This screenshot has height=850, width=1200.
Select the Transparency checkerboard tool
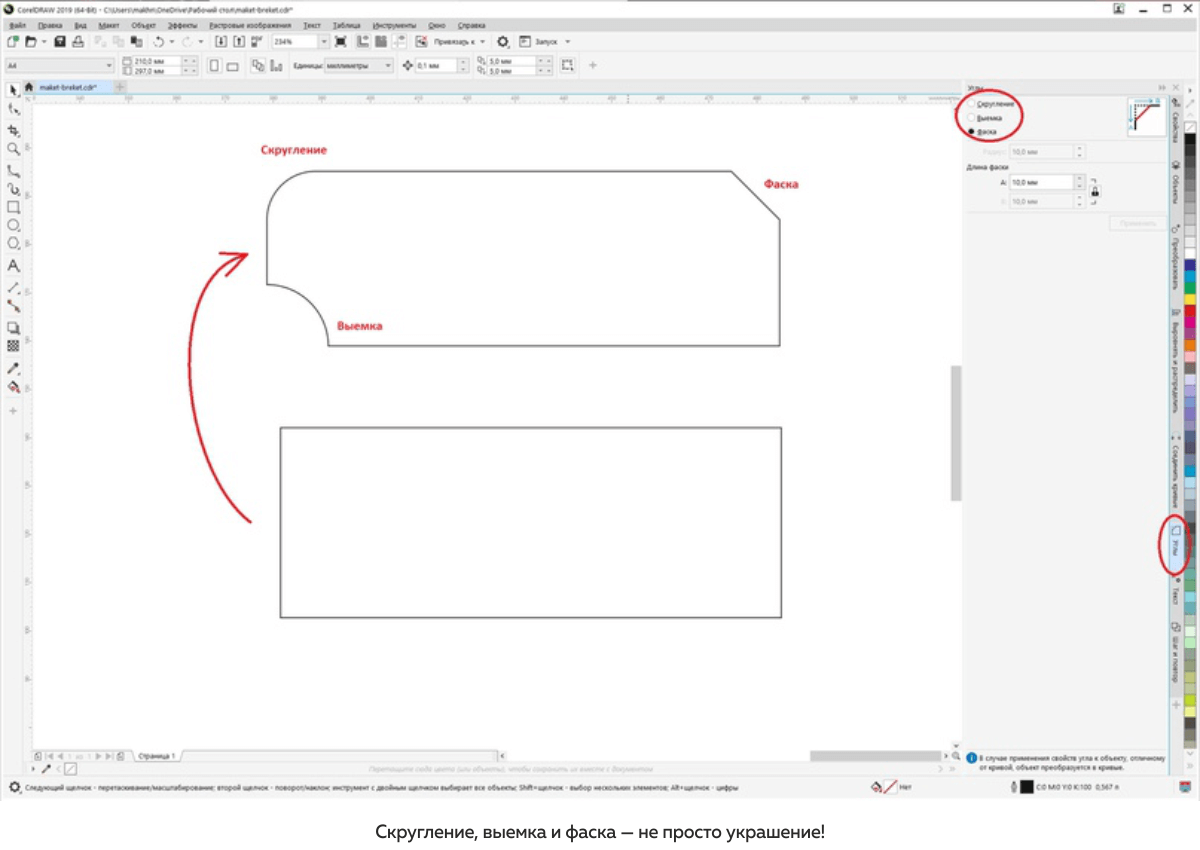13,345
